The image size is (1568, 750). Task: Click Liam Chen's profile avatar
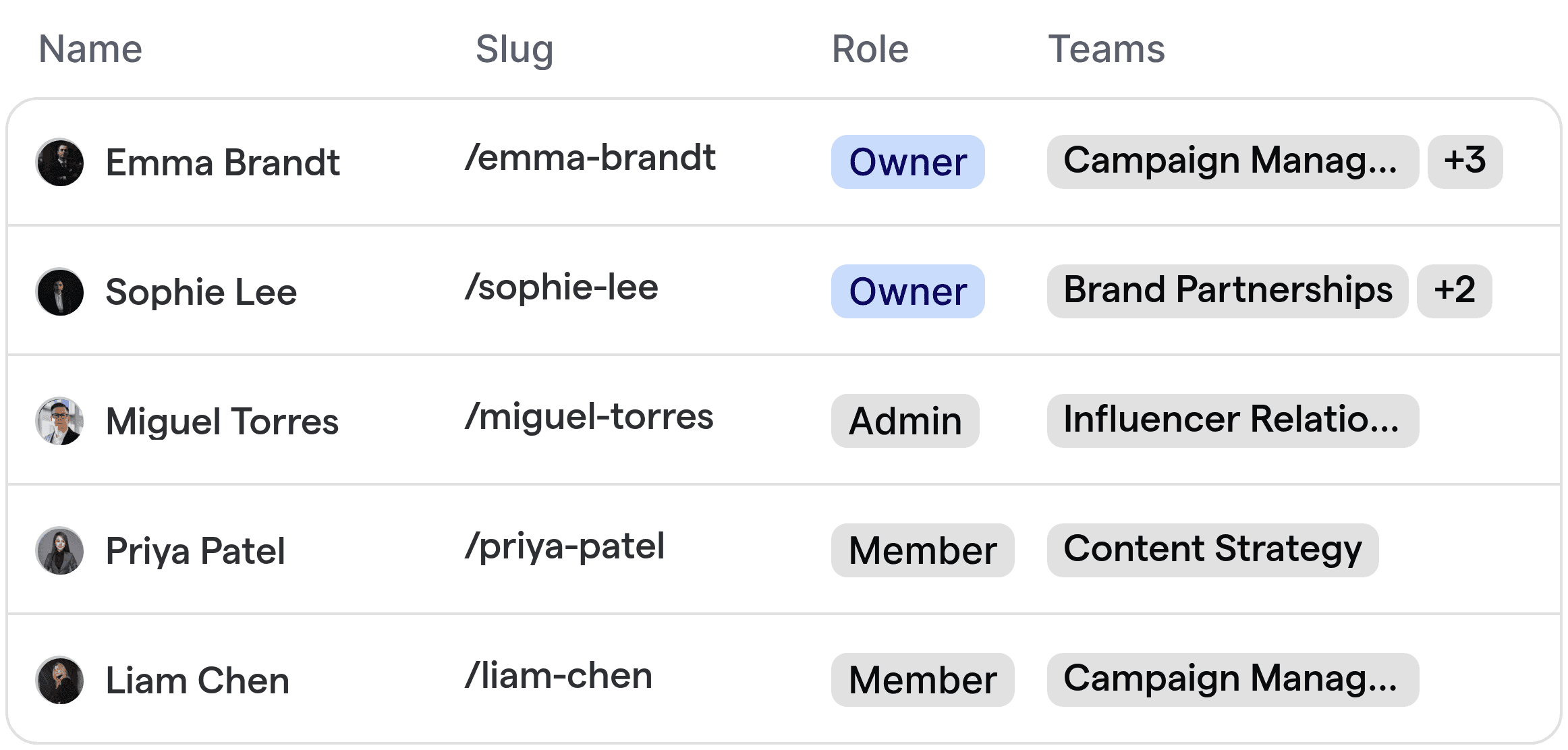(59, 679)
